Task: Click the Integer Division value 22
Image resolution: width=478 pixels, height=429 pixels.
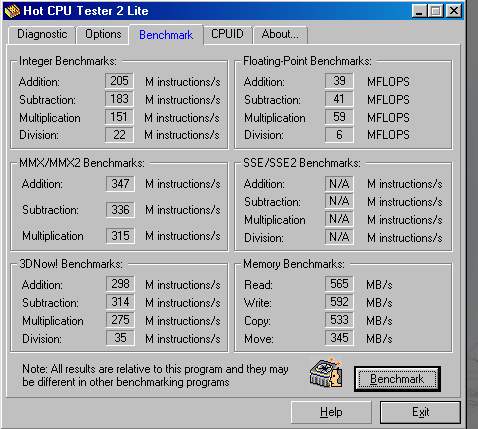Action: click(x=119, y=135)
